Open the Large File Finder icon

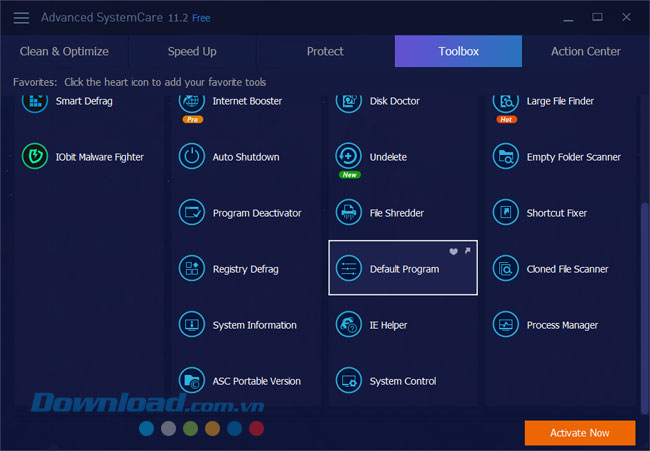(x=506, y=103)
